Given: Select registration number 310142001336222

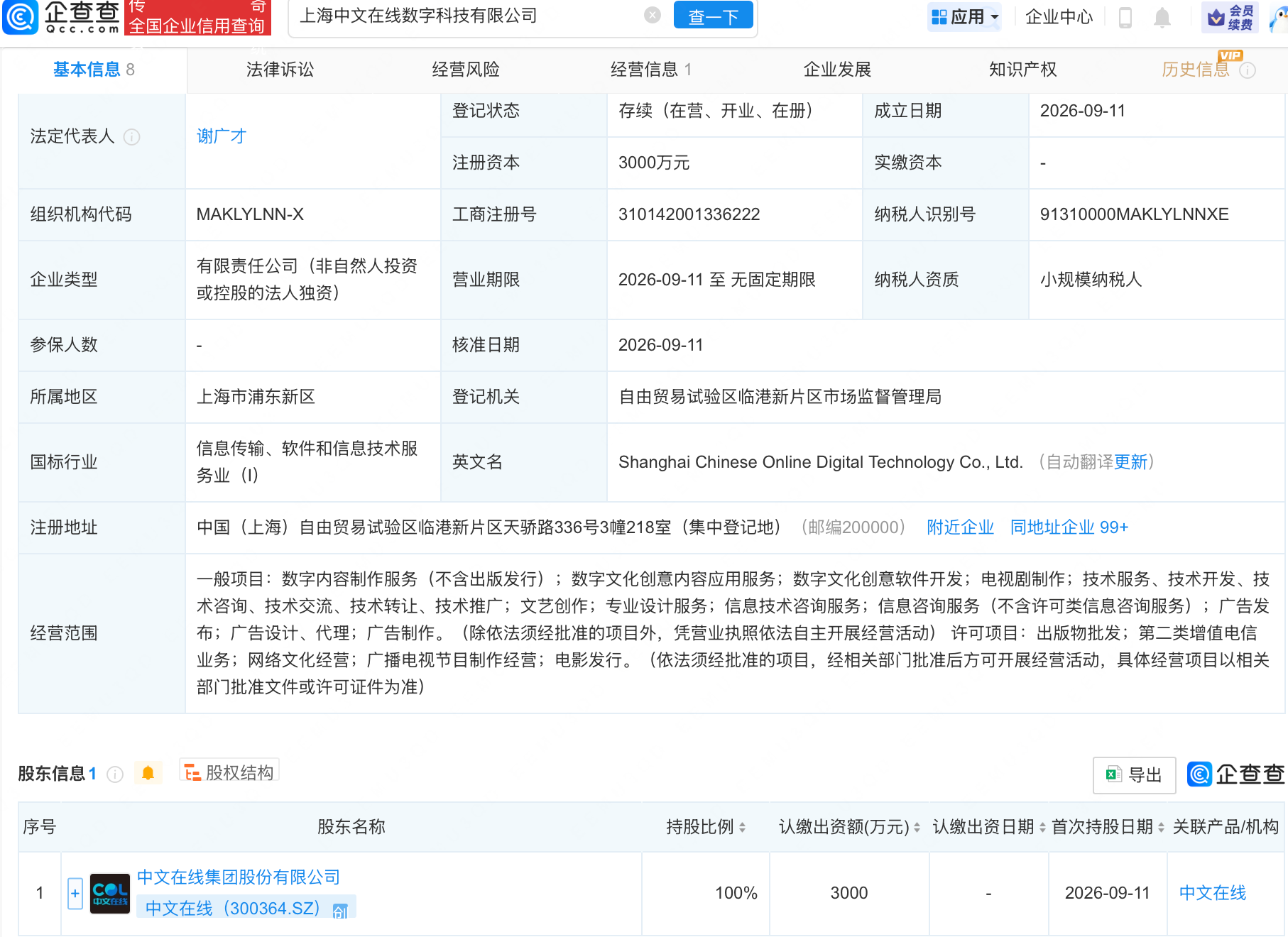Looking at the screenshot, I should click(689, 214).
